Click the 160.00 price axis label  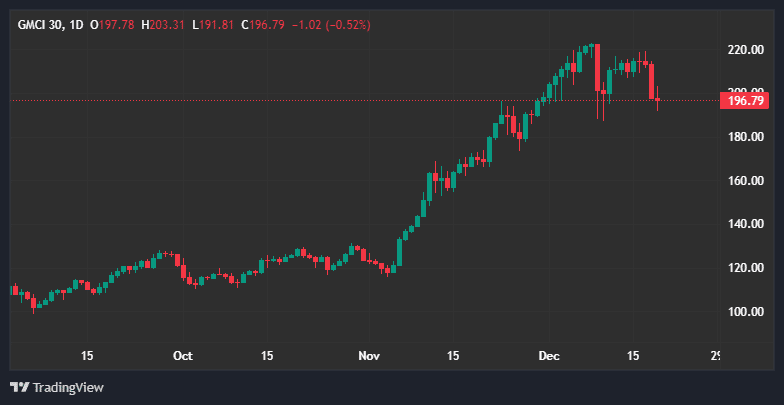pyautogui.click(x=746, y=181)
